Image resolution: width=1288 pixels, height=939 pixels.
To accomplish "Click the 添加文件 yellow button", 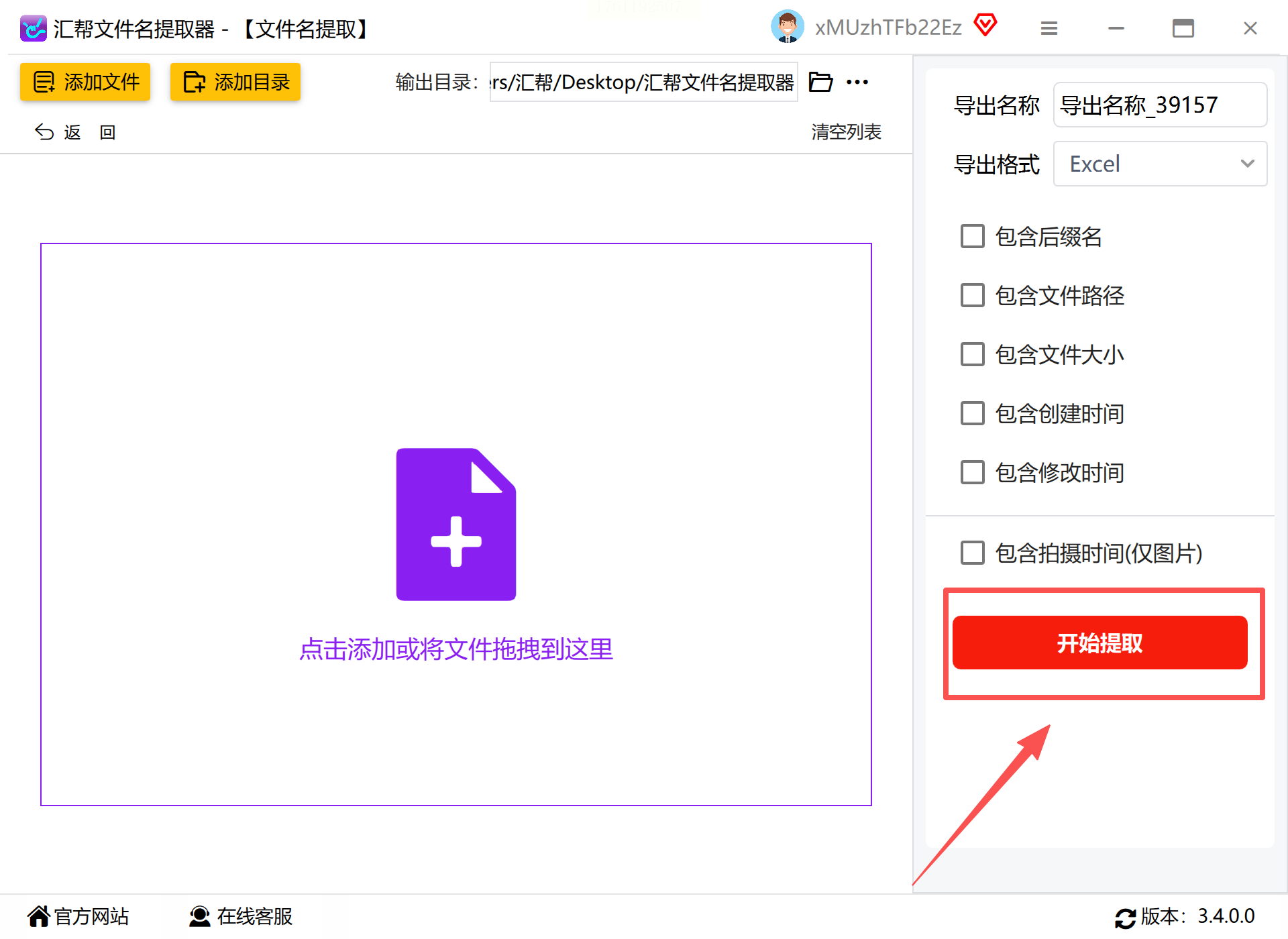I will pos(85,82).
